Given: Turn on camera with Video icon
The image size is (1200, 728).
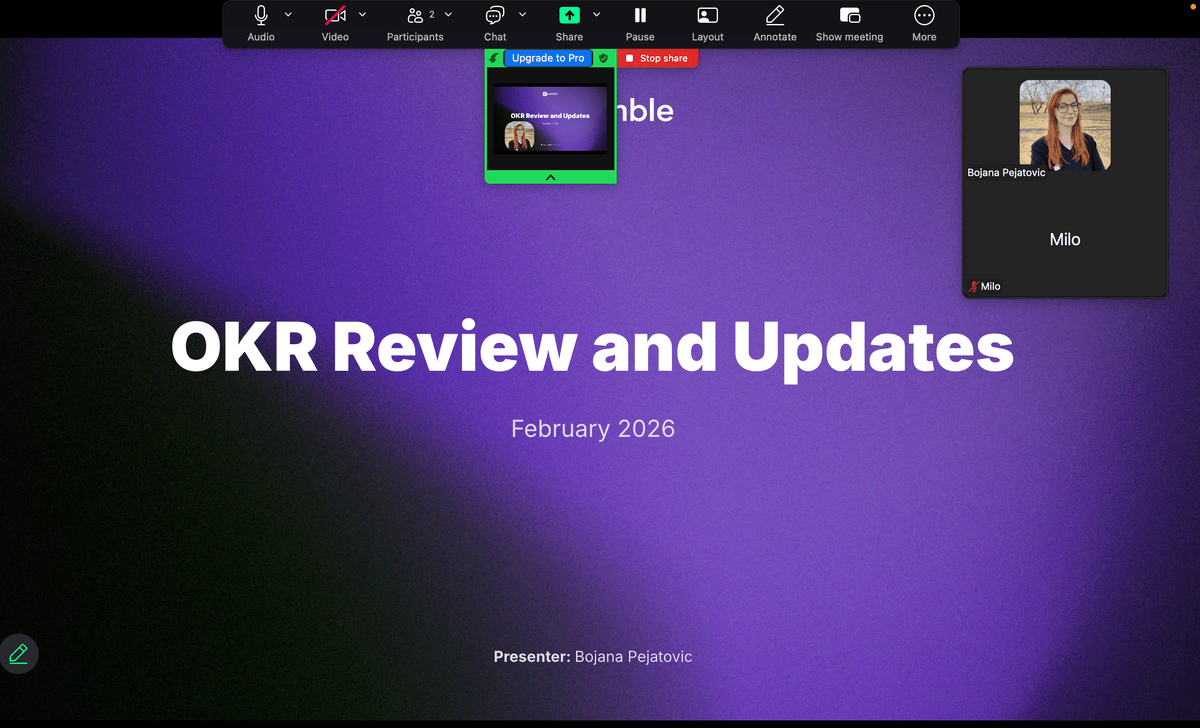Looking at the screenshot, I should pos(335,16).
